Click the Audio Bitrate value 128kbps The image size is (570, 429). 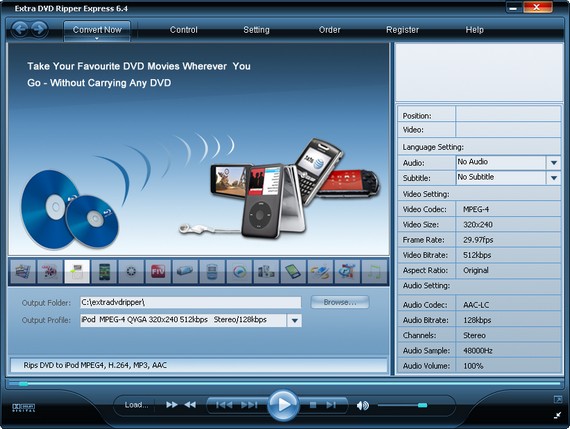(x=477, y=320)
